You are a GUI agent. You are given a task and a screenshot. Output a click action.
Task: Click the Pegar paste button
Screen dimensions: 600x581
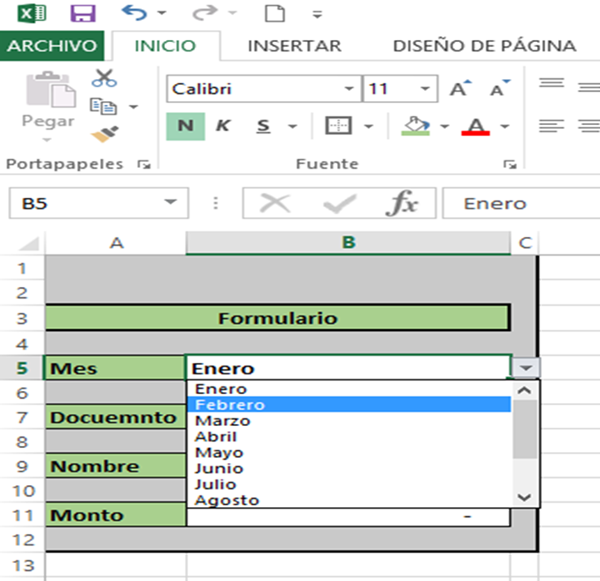[x=47, y=104]
